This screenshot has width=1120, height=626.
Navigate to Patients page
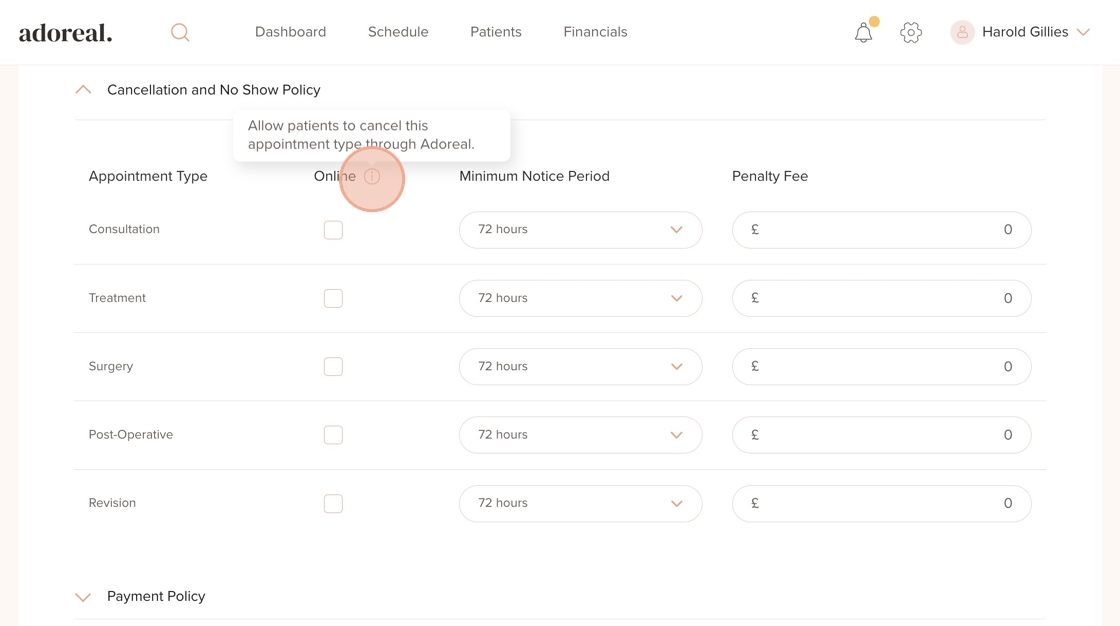pos(496,32)
